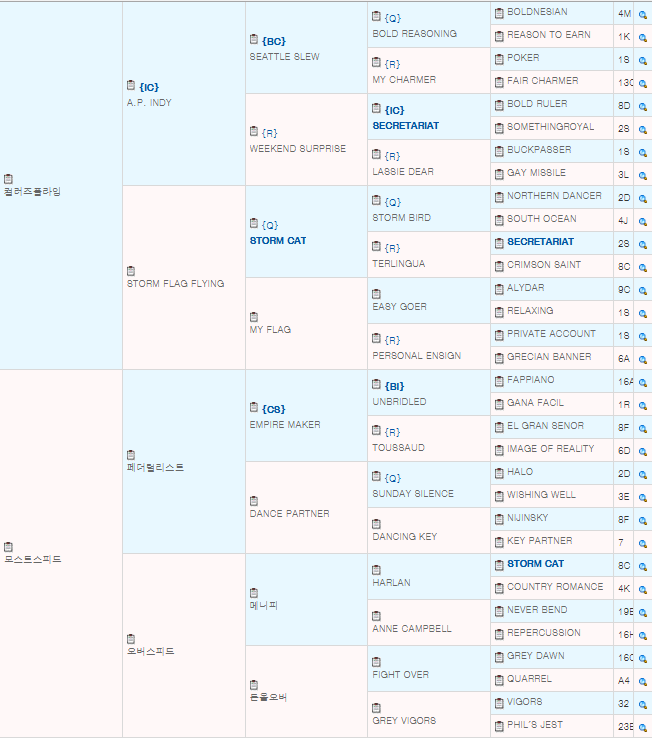The width and height of the screenshot is (652, 738).
Task: Open the clipboard icon above A.P. INDY
Action: [131, 85]
